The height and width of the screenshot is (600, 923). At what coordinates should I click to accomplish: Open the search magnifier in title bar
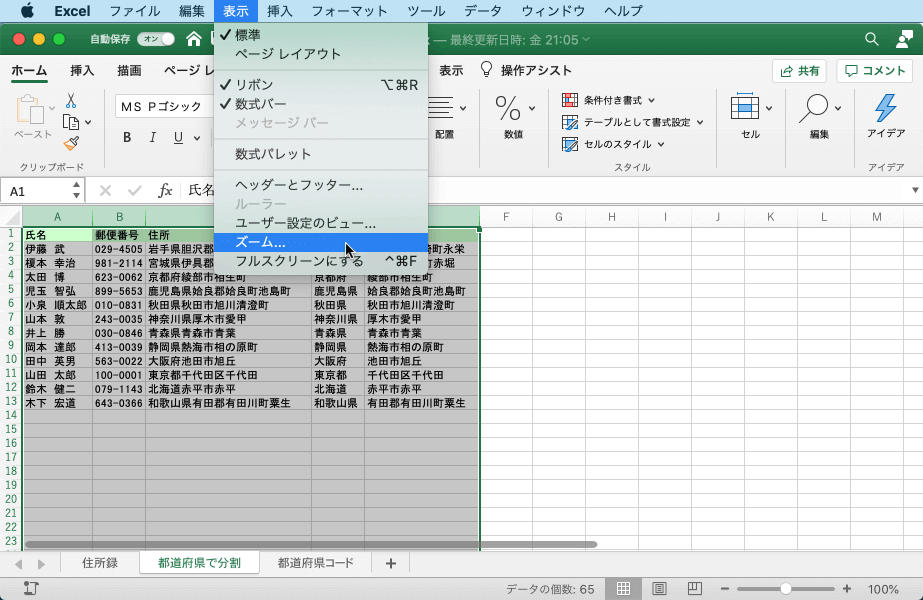pyautogui.click(x=871, y=39)
